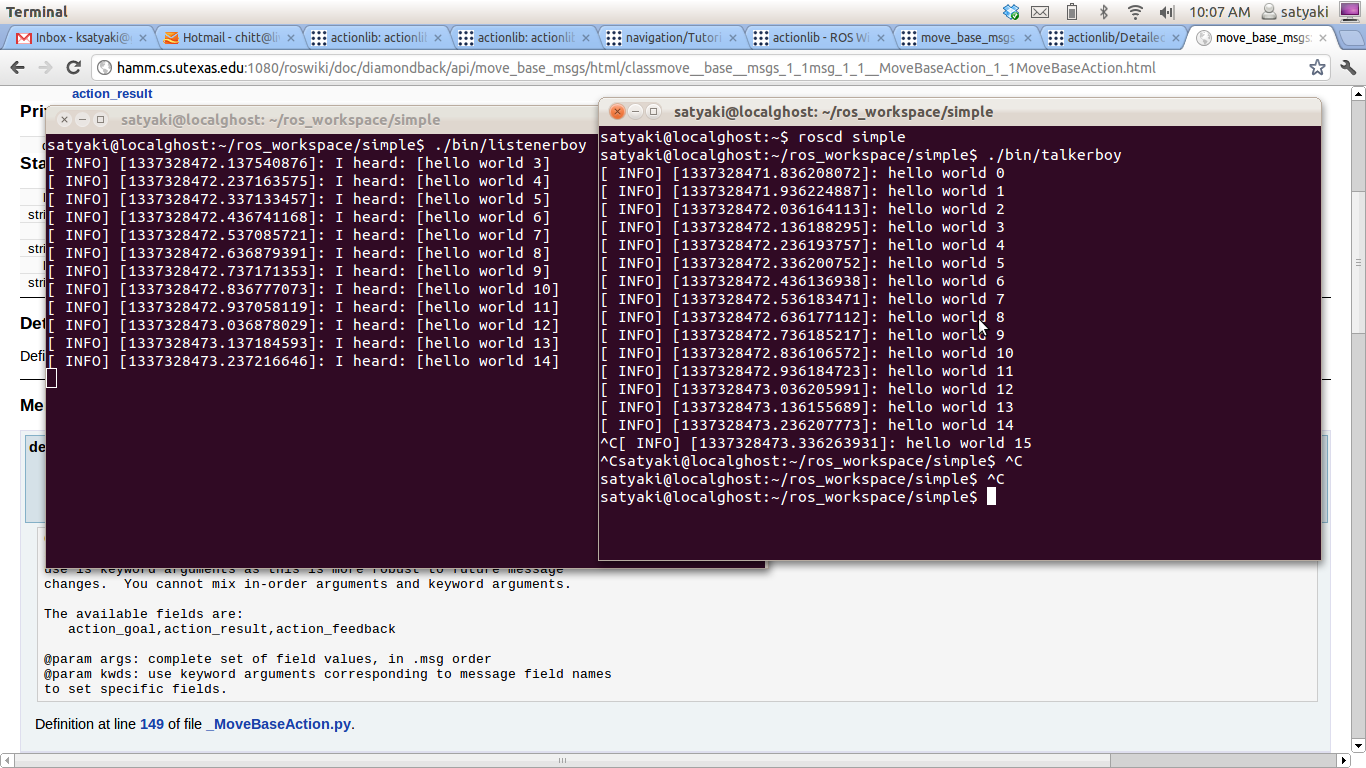1366x768 pixels.
Task: Click the talker terminal final prompt line
Action: click(798, 497)
